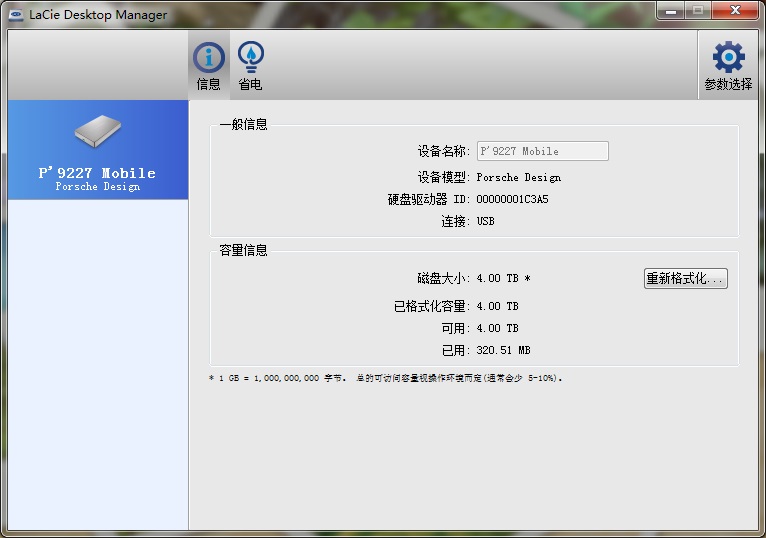Maximize the LaCie Desktop Manager window
766x538 pixels.
click(x=696, y=10)
